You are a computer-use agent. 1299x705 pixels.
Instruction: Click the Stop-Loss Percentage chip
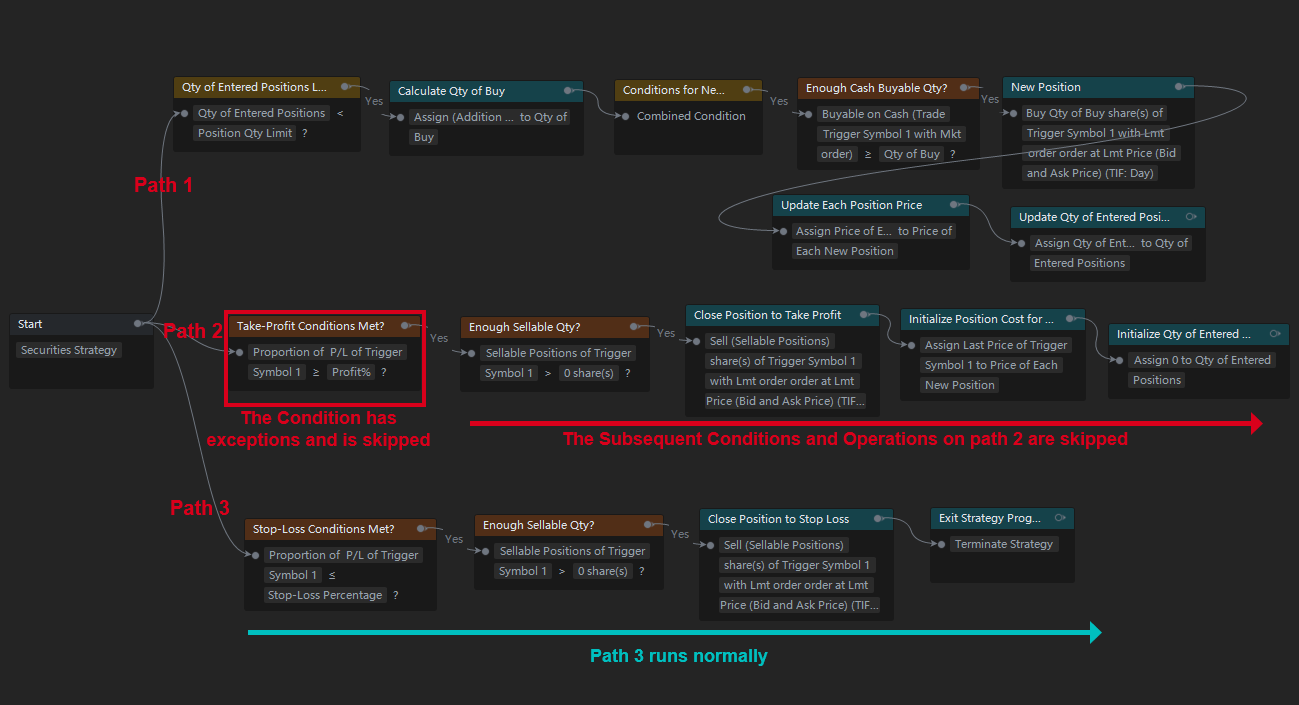tap(324, 595)
